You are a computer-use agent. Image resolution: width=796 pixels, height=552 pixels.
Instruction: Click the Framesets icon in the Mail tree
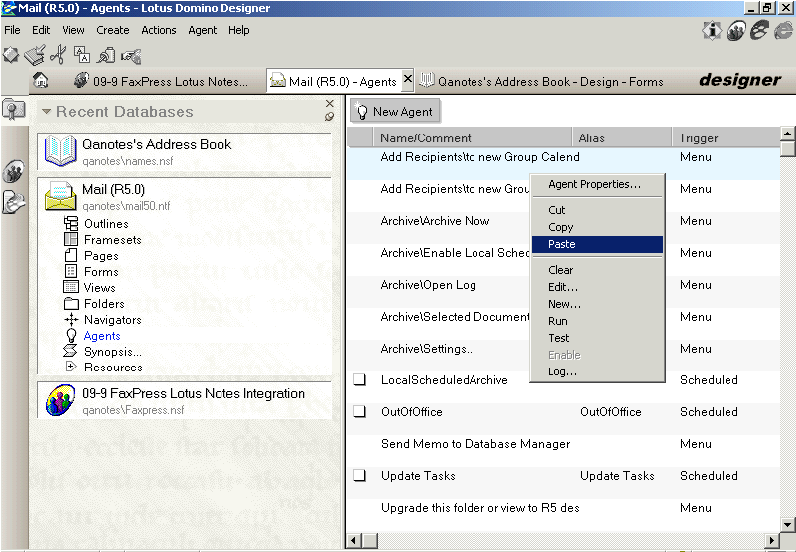tap(71, 240)
